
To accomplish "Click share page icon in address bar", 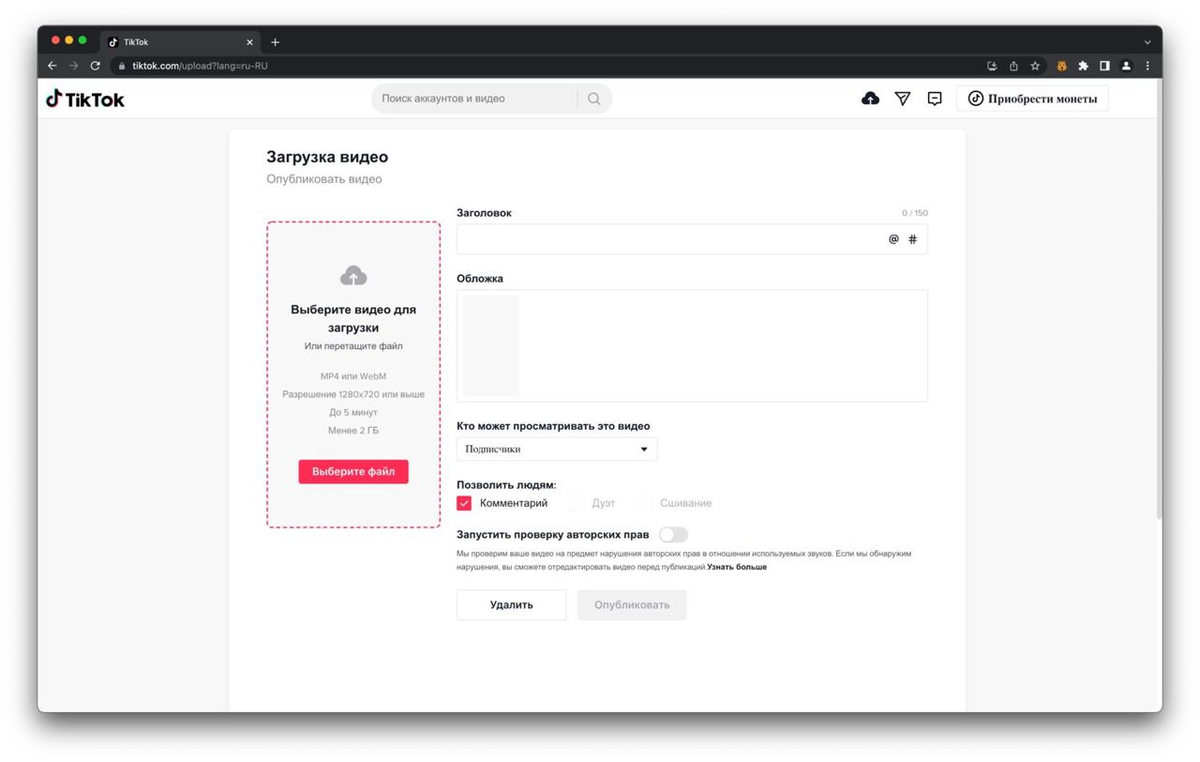I will 1013,66.
